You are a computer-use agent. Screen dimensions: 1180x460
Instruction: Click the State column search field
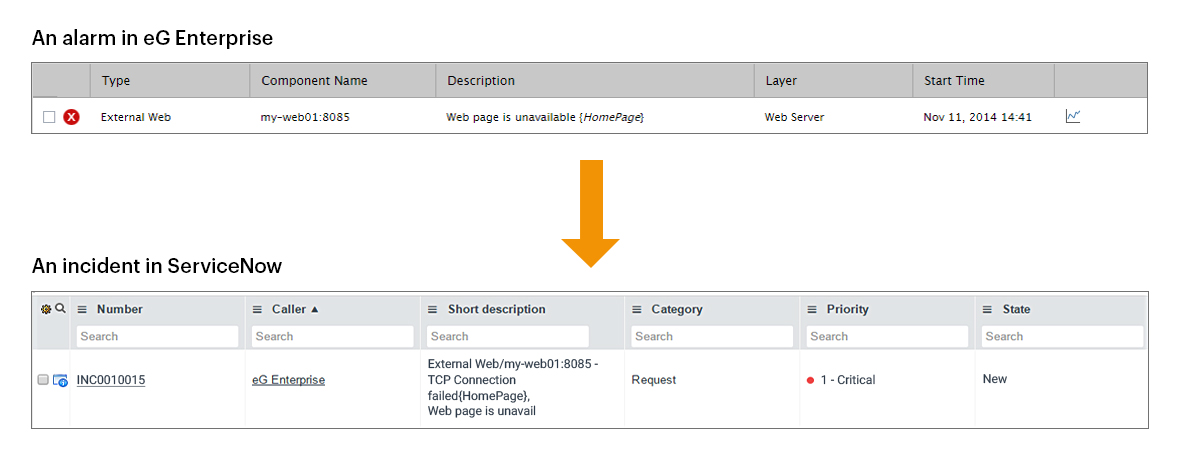(x=1063, y=337)
